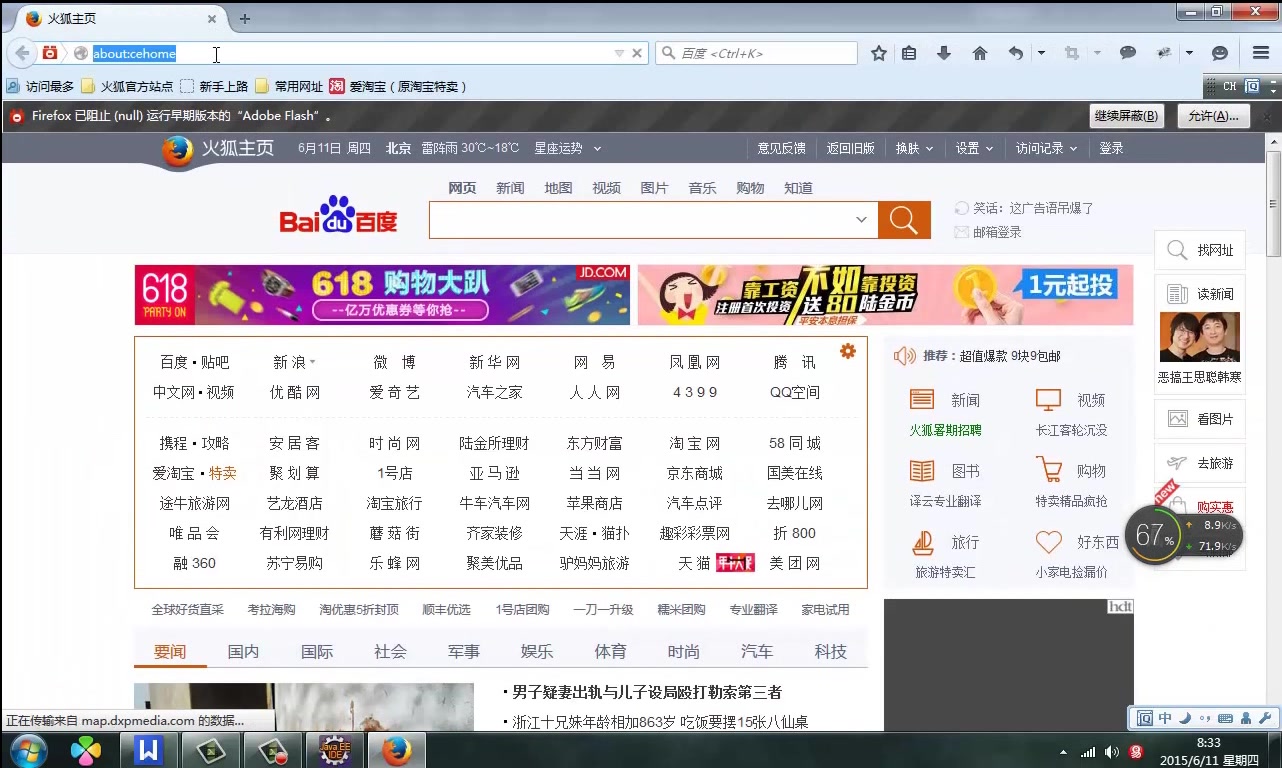Open dropdown beside the spider icon
The height and width of the screenshot is (768, 1282).
[1189, 53]
